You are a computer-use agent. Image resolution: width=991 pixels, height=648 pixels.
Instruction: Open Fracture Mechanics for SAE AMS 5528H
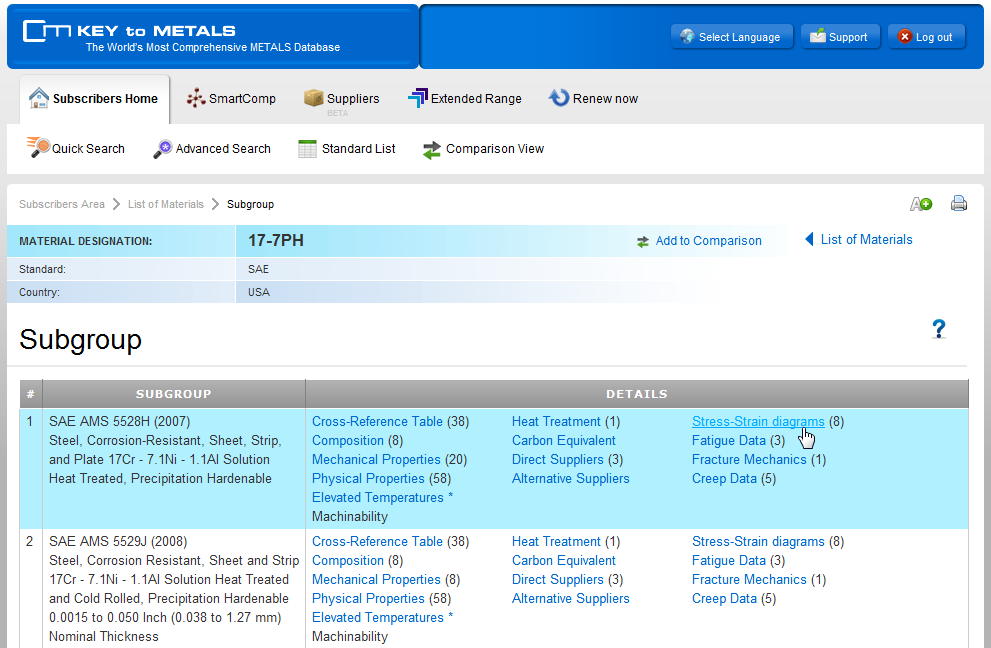point(749,460)
